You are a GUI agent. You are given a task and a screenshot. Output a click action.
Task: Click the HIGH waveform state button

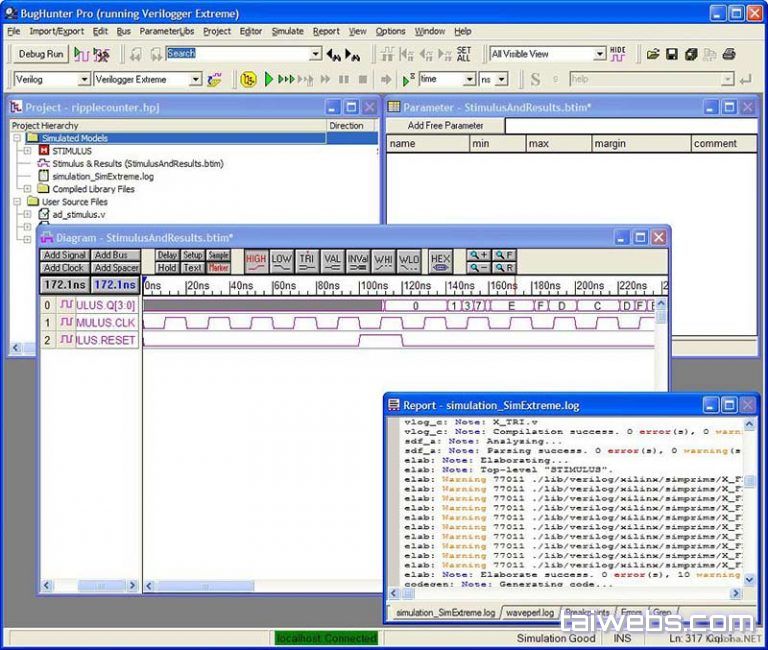point(256,261)
